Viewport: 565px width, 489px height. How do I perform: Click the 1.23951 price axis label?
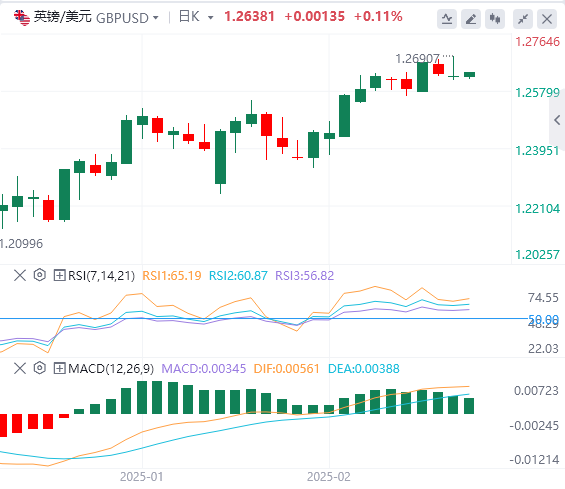(537, 151)
